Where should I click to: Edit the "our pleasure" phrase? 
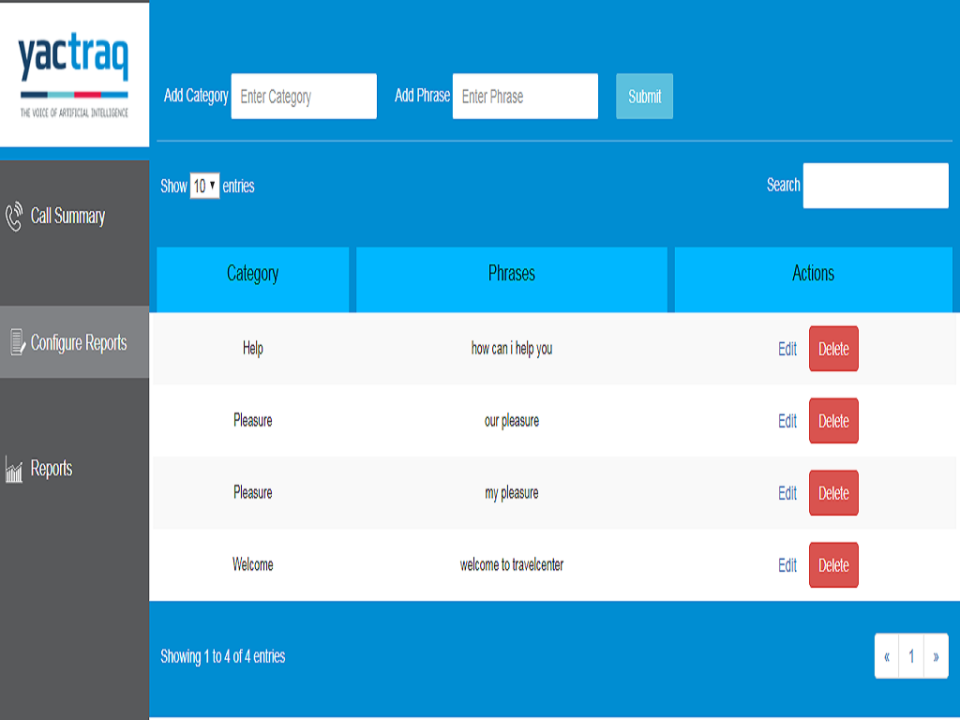tap(786, 421)
